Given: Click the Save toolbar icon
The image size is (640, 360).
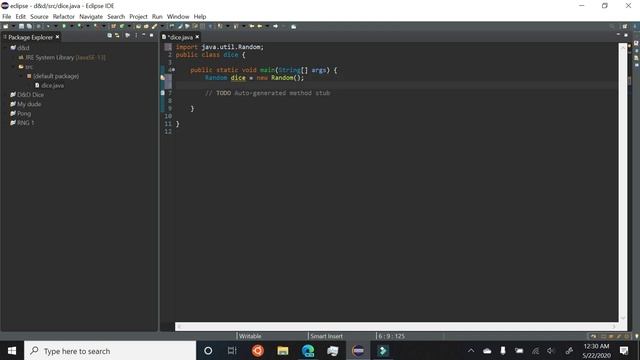Looking at the screenshot, I should click(x=21, y=26).
